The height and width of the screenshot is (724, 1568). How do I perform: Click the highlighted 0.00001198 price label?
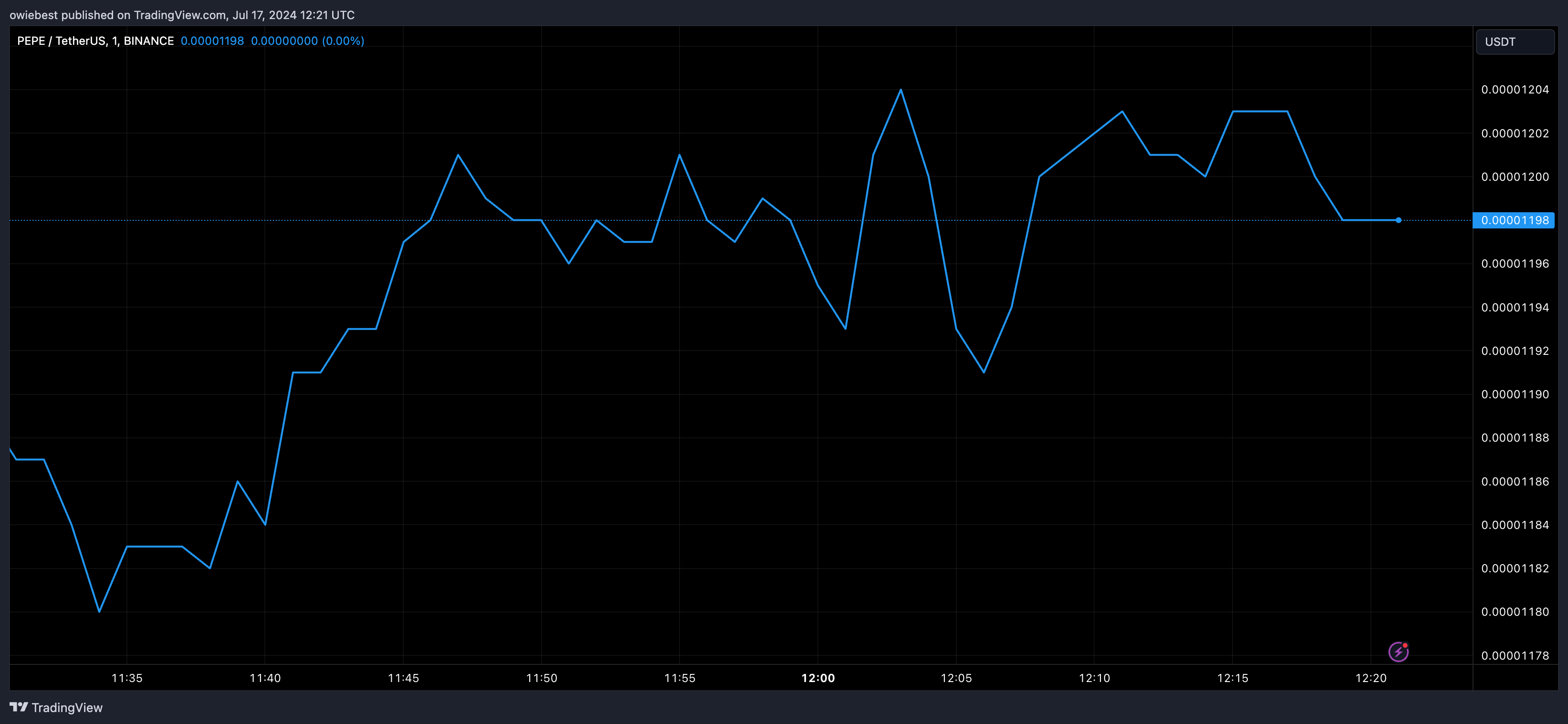1514,220
